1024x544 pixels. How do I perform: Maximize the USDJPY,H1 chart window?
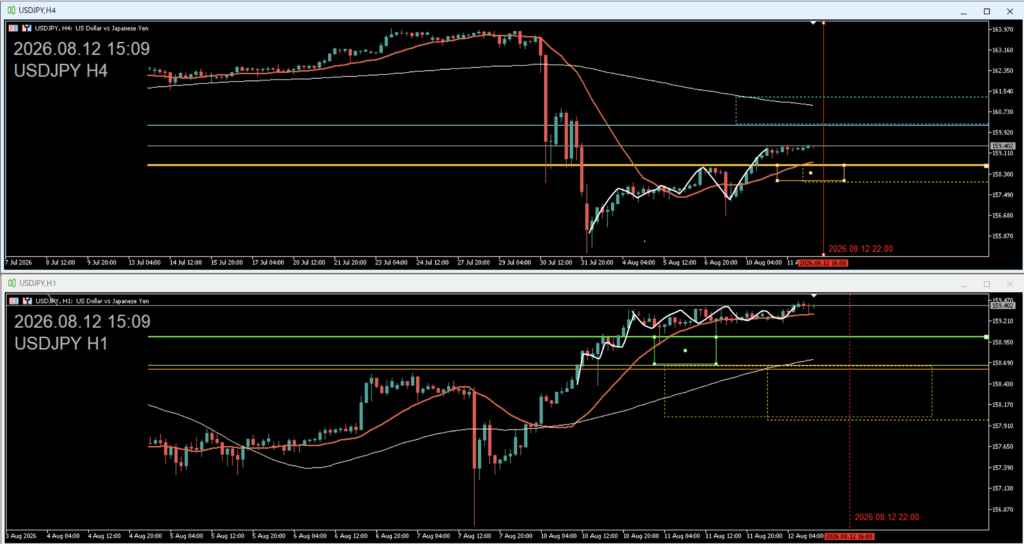click(x=987, y=284)
